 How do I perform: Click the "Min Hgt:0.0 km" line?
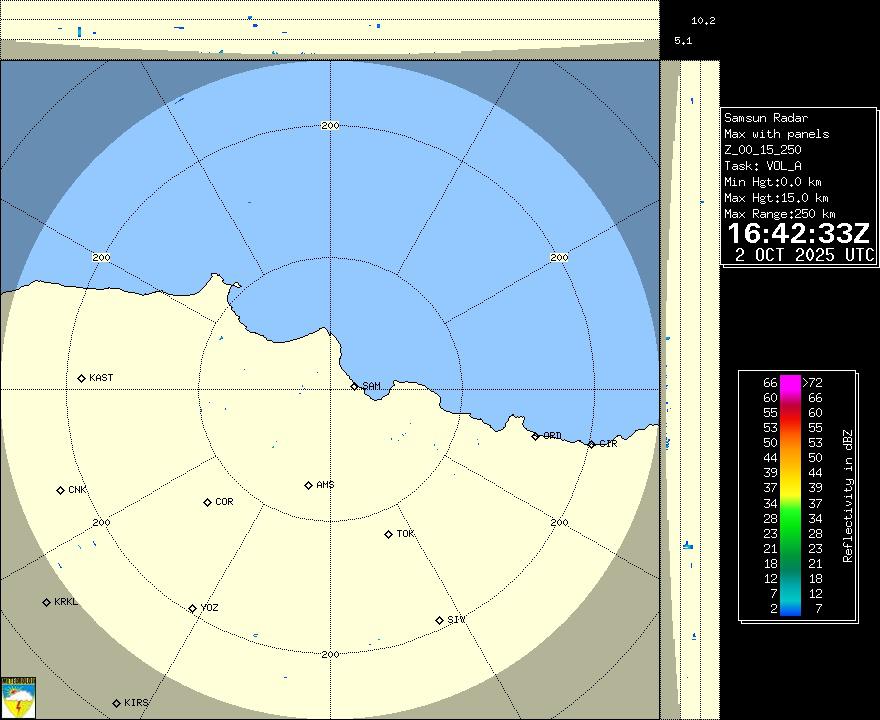coord(773,182)
